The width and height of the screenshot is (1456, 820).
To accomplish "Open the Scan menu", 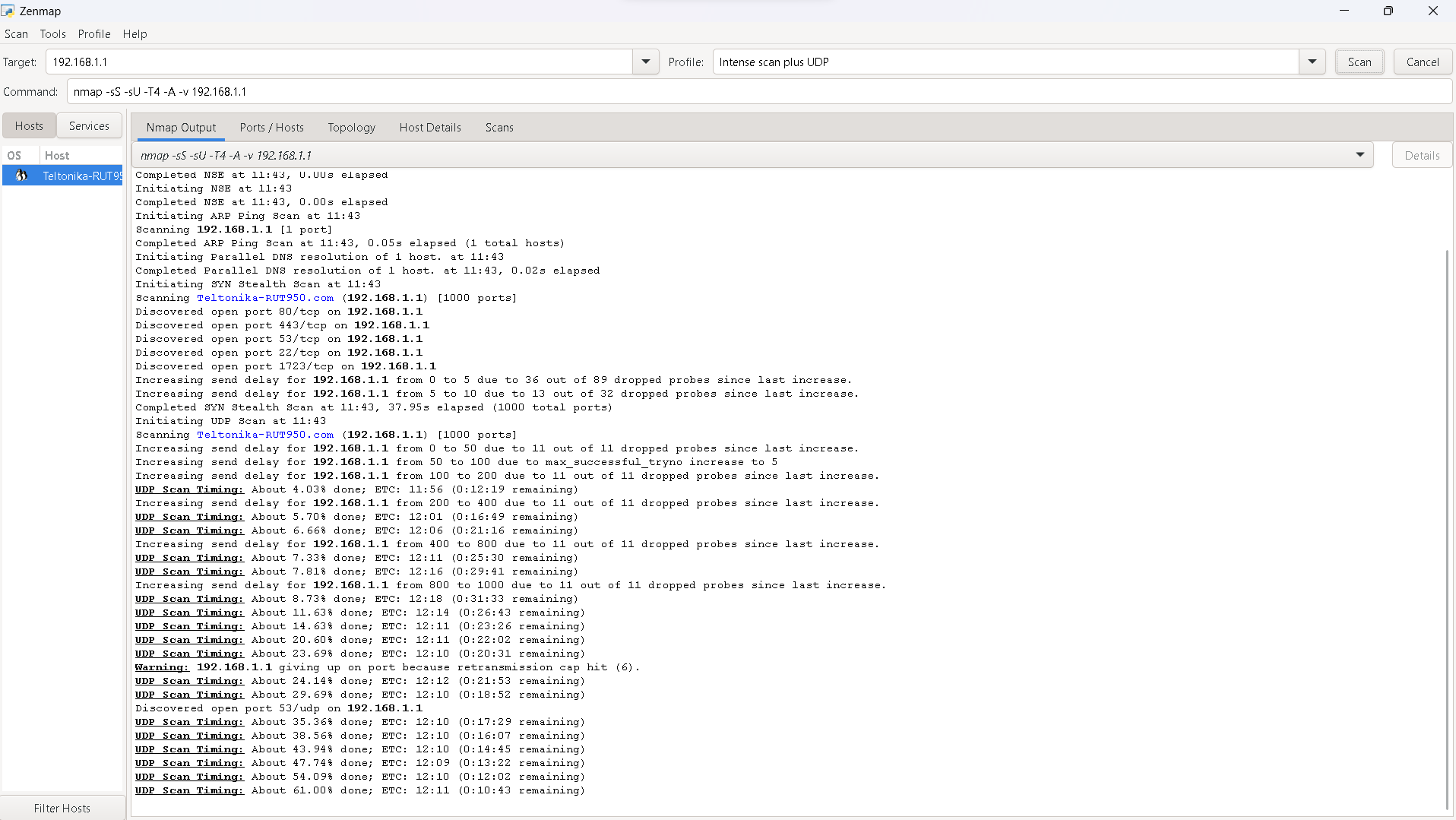I will tap(16, 34).
